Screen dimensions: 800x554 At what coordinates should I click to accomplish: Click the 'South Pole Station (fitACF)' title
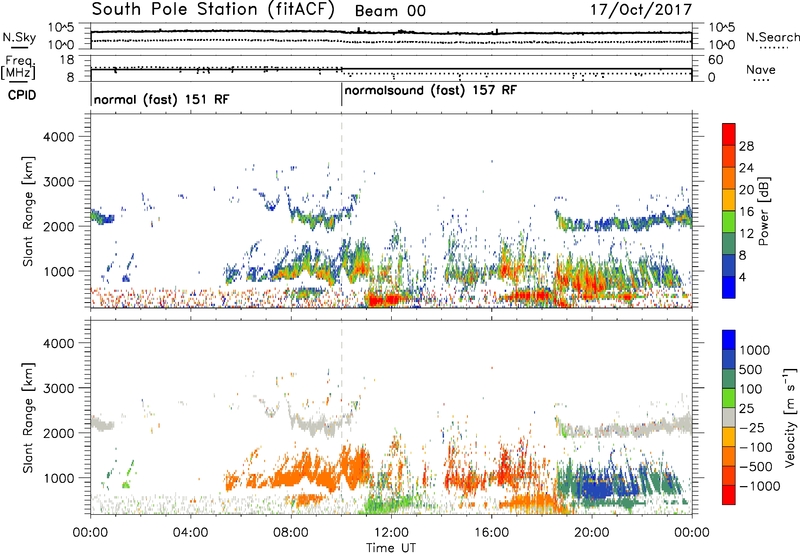[x=213, y=10]
